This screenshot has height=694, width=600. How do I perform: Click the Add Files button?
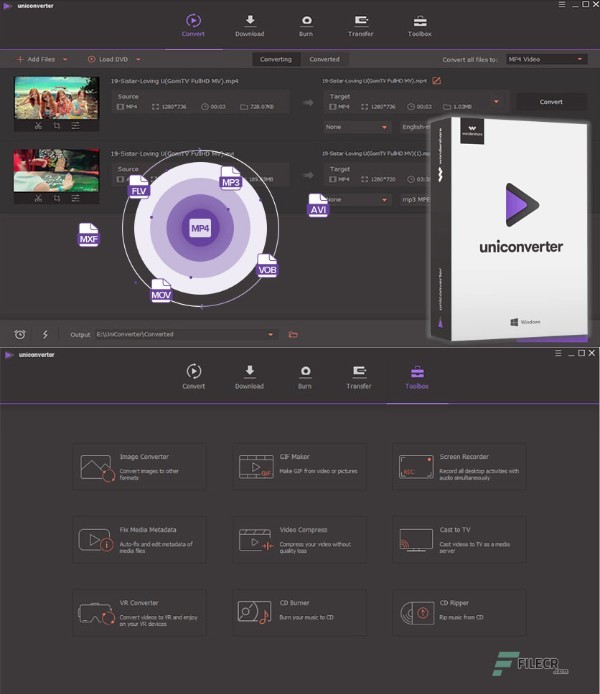35,59
